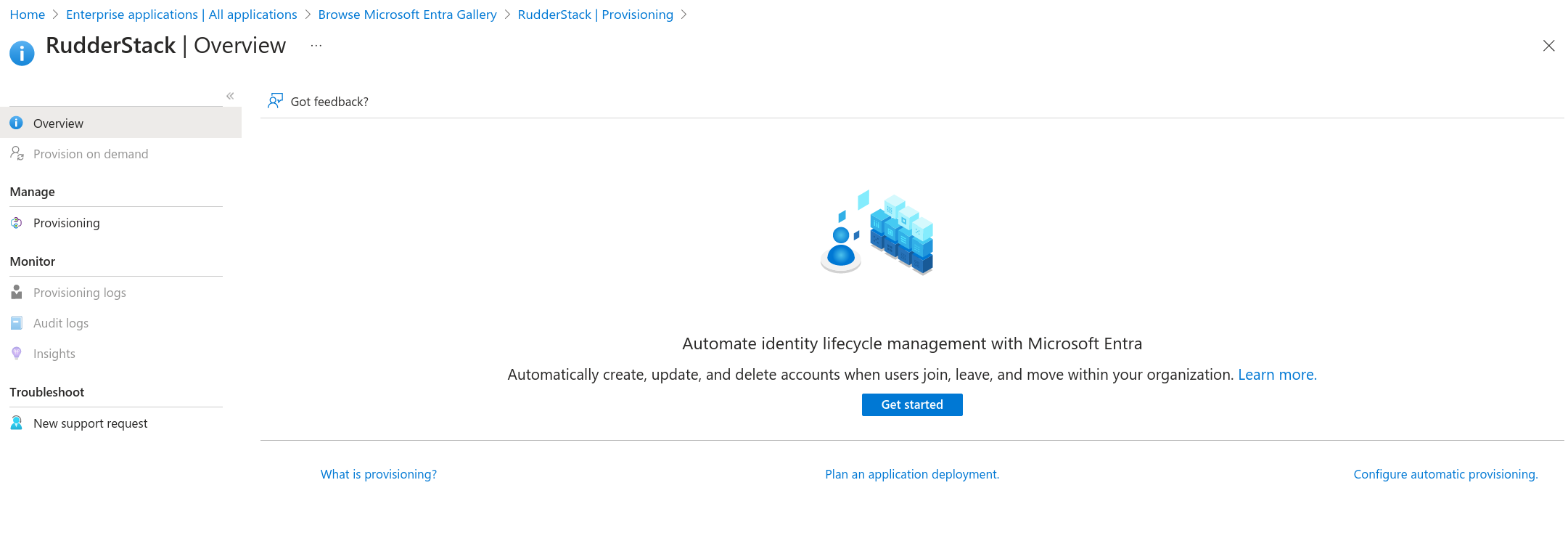Go to Home in the breadcrumb

28,15
